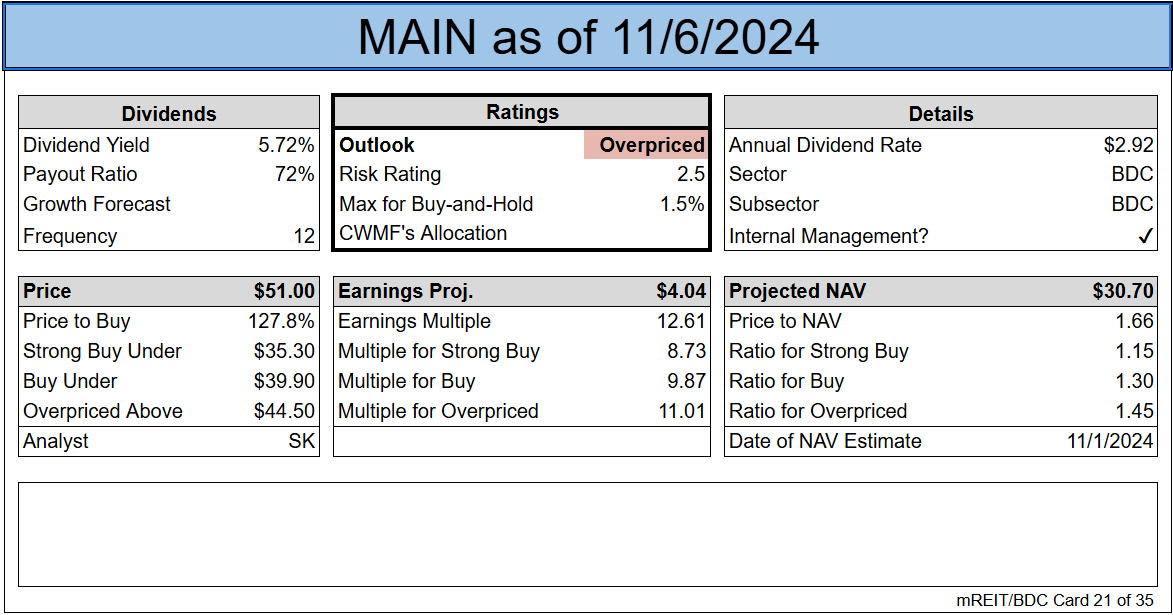Click the Buy Under label
This screenshot has height=615, width=1173.
70,382
